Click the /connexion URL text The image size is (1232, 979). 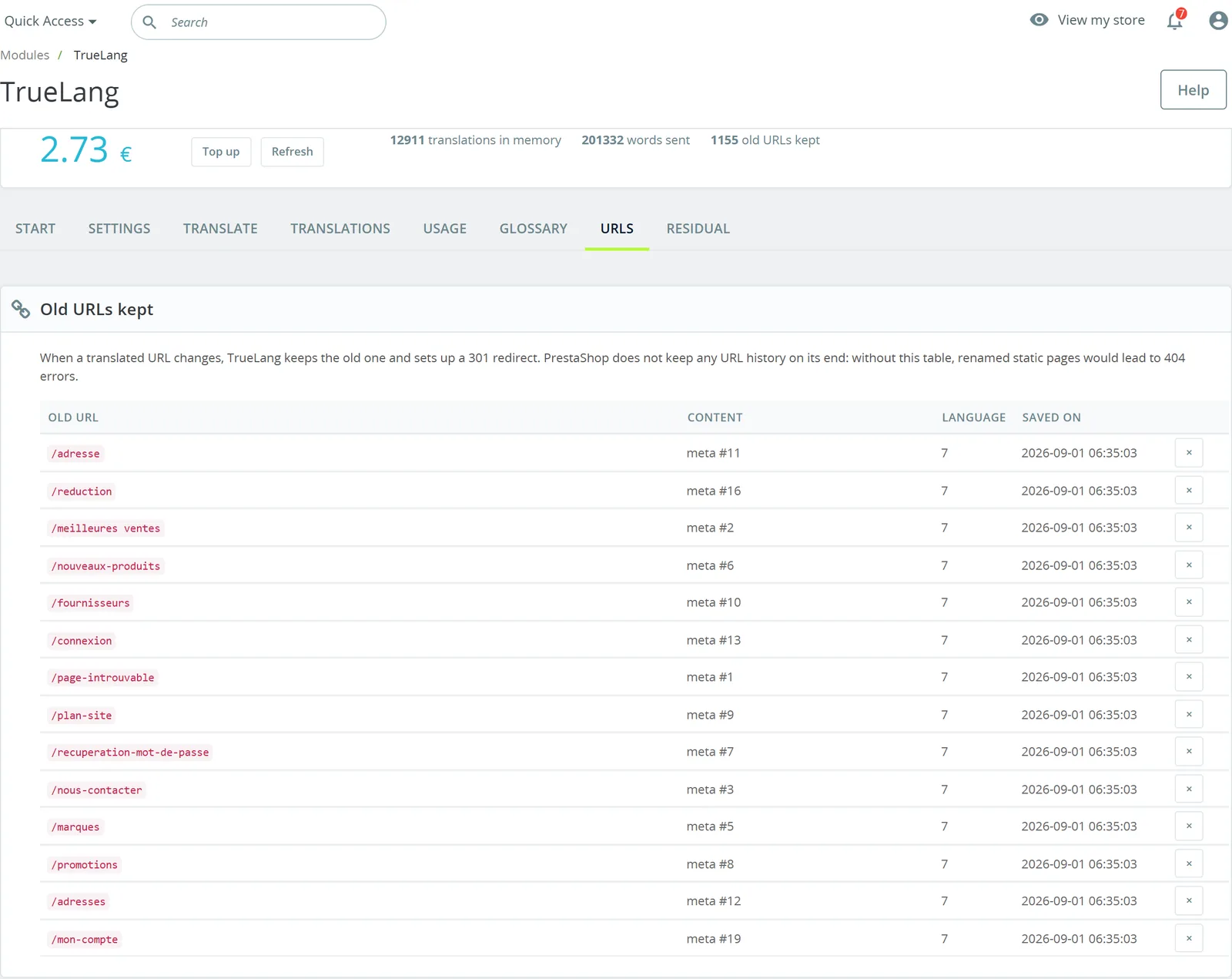pyautogui.click(x=82, y=641)
